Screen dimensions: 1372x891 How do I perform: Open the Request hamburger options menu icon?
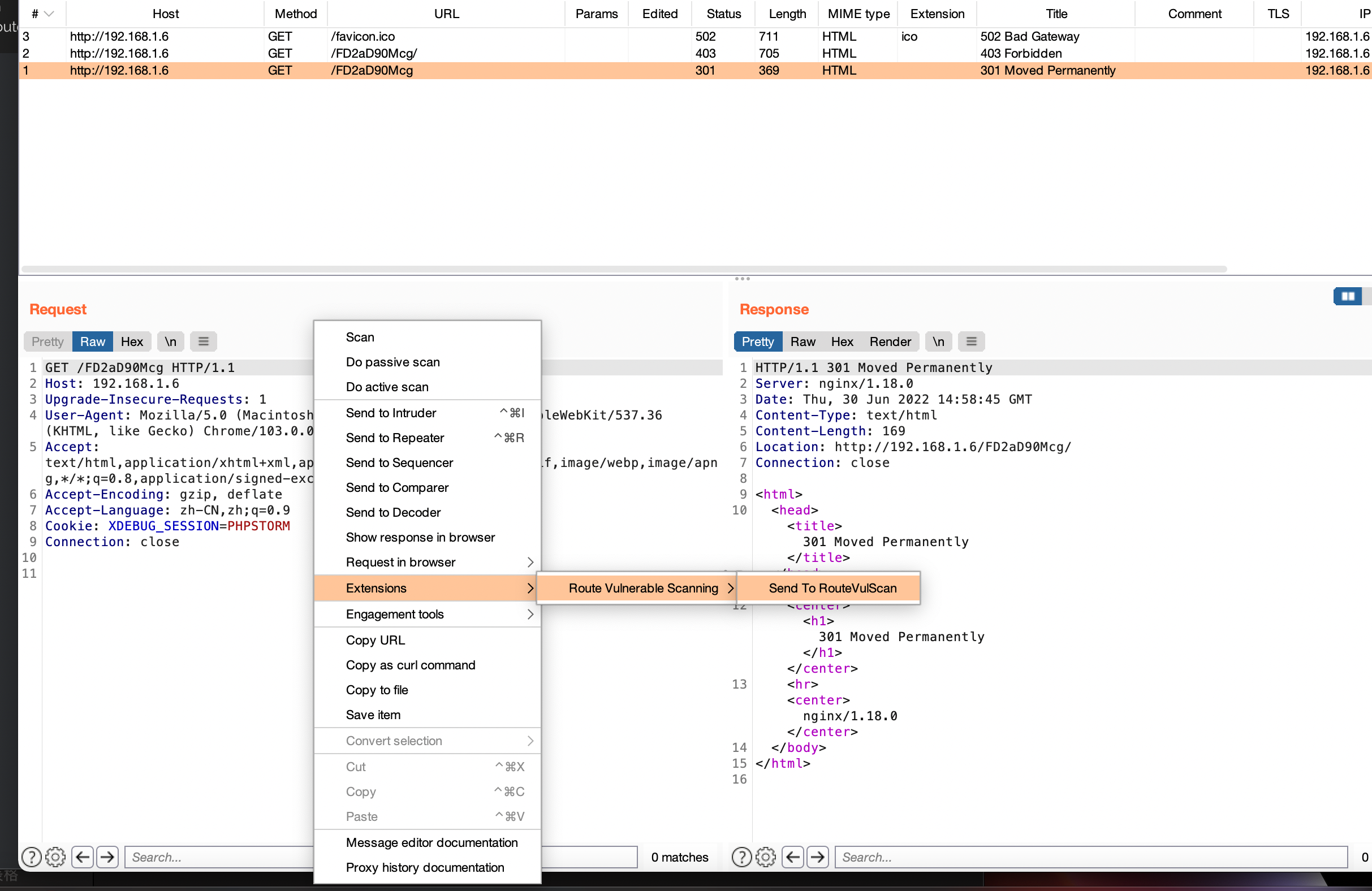click(x=204, y=342)
